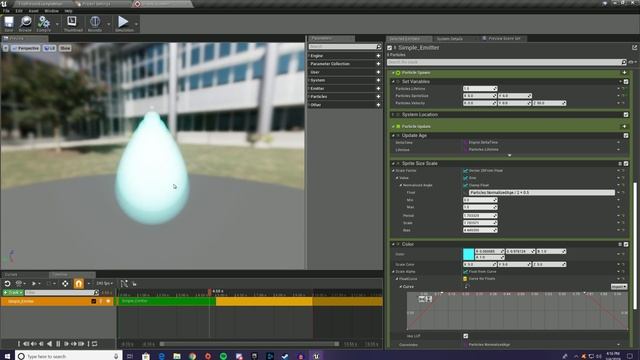The image size is (640, 360).
Task: Click the Particles.NormalizedAge expression field
Action: (542, 192)
